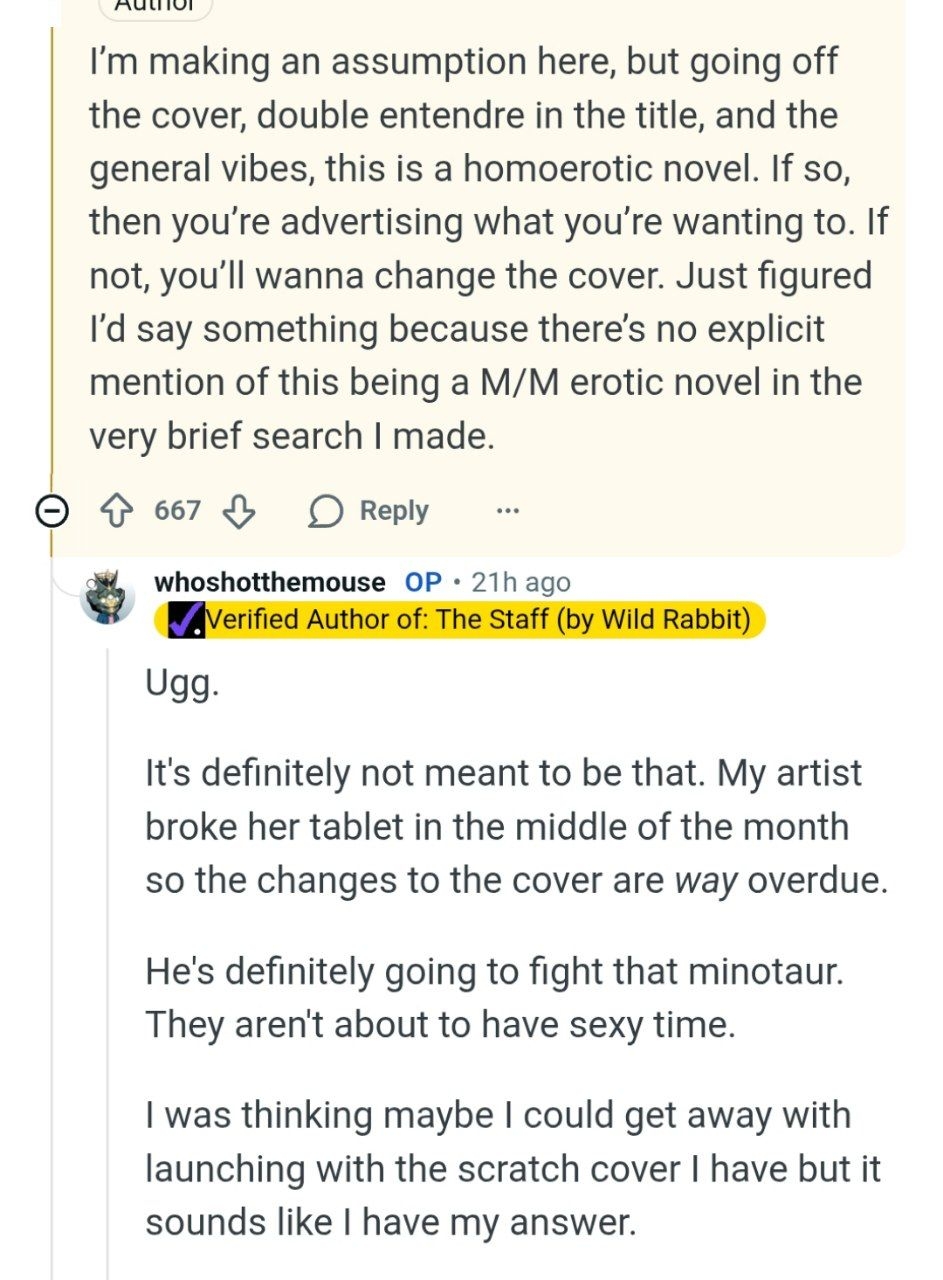
Task: Open whoshotthemouse's avatar picture
Action: click(107, 597)
